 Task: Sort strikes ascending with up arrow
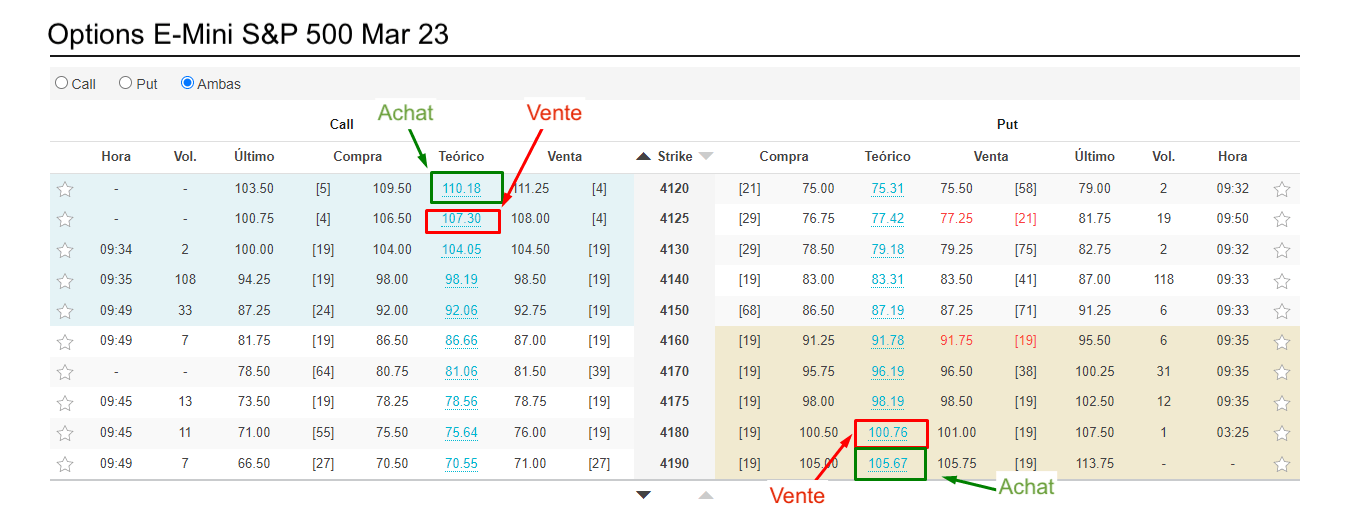click(x=643, y=156)
